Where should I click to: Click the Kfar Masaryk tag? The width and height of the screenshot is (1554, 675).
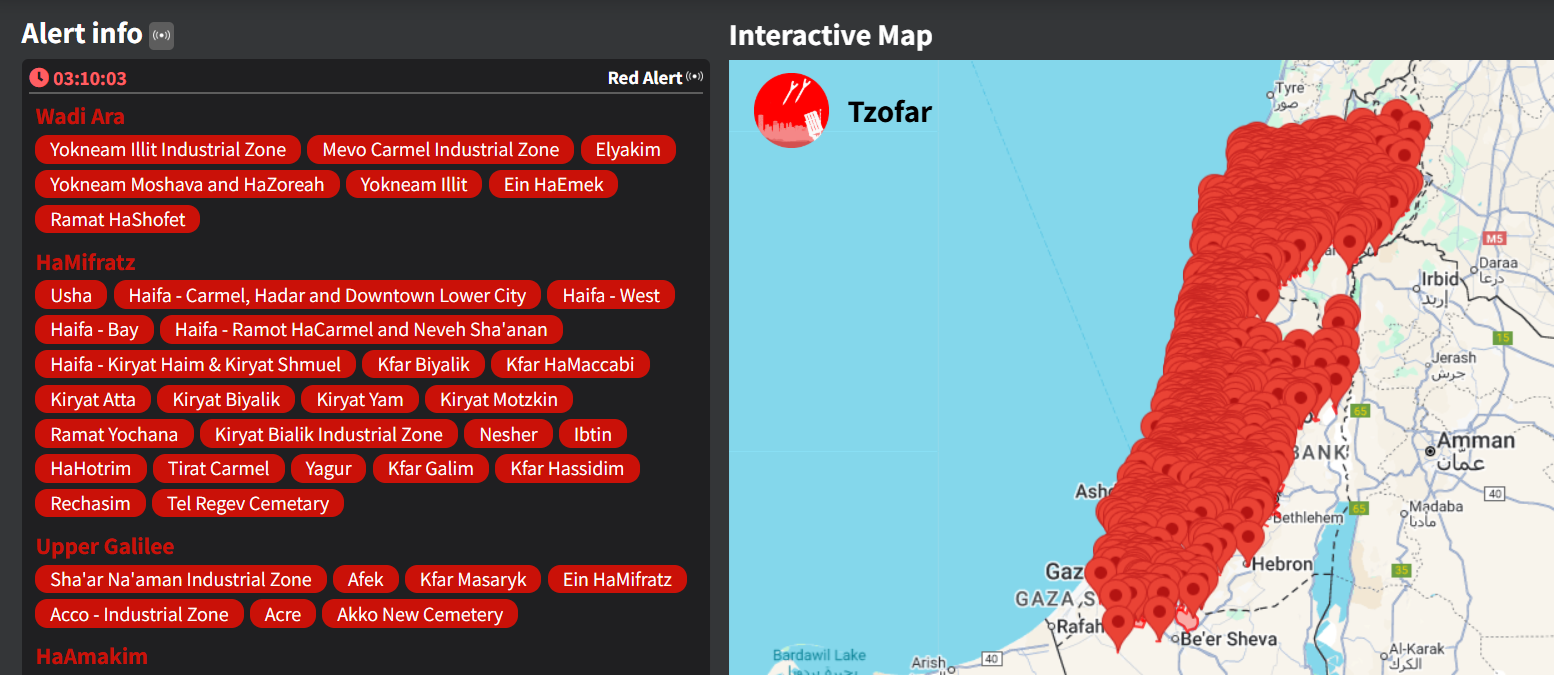click(x=473, y=579)
